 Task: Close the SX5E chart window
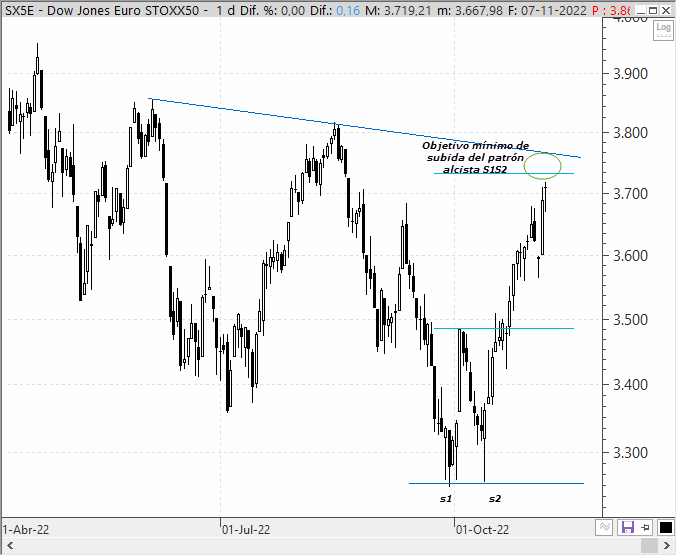[666, 10]
